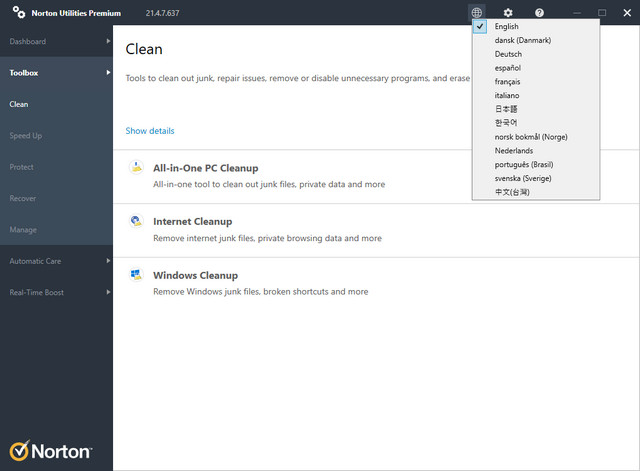Viewport: 640px width, 471px height.
Task: Click the All-in-One PC Cleanup icon
Action: 136,169
